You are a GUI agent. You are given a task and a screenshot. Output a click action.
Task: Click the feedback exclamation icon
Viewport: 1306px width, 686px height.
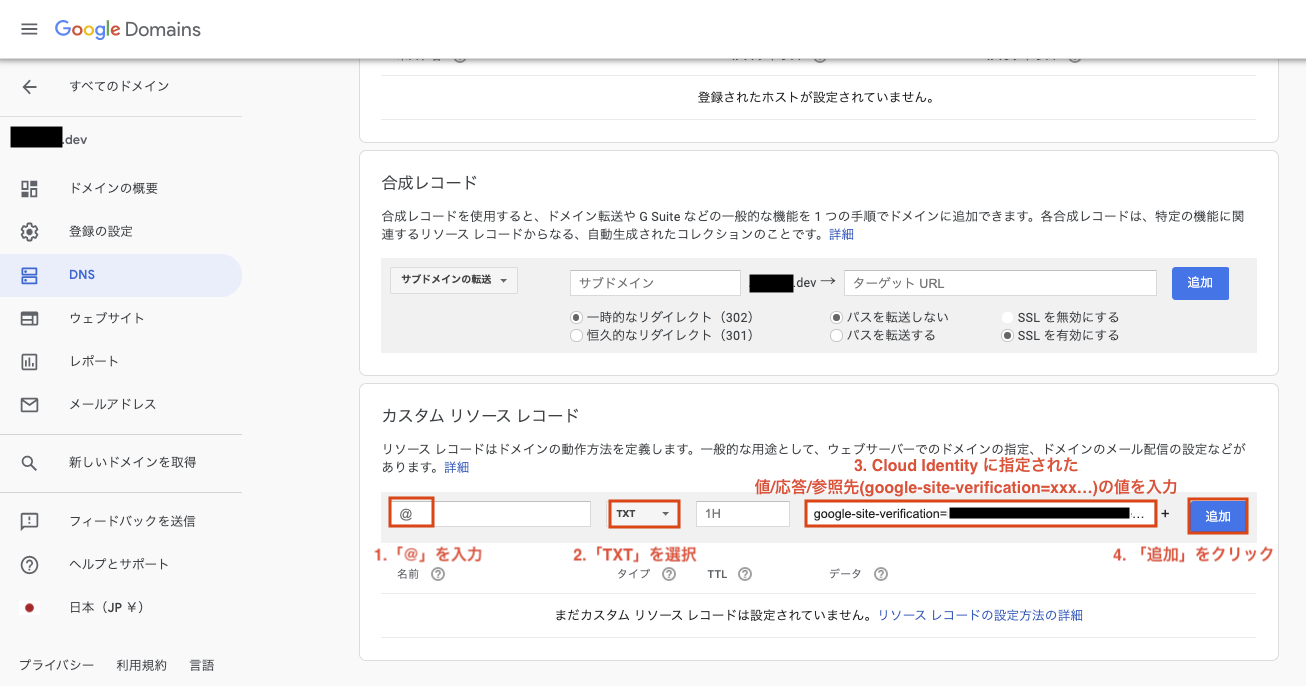tap(29, 521)
